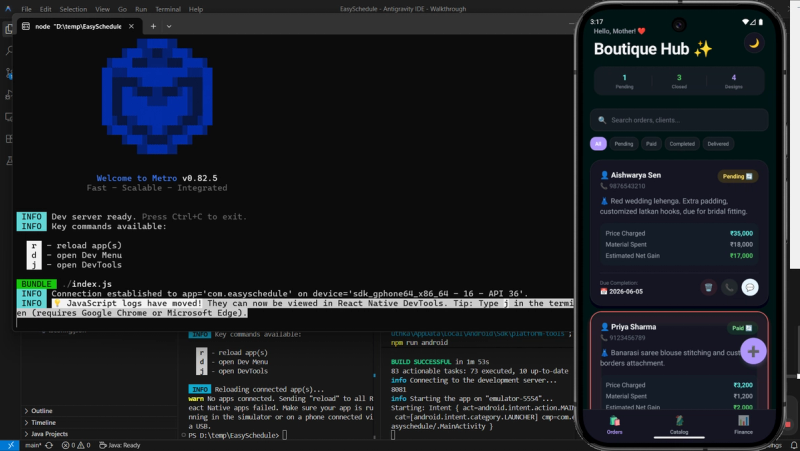
Task: Toggle dark mode moon in Boutique Hub
Action: [754, 43]
